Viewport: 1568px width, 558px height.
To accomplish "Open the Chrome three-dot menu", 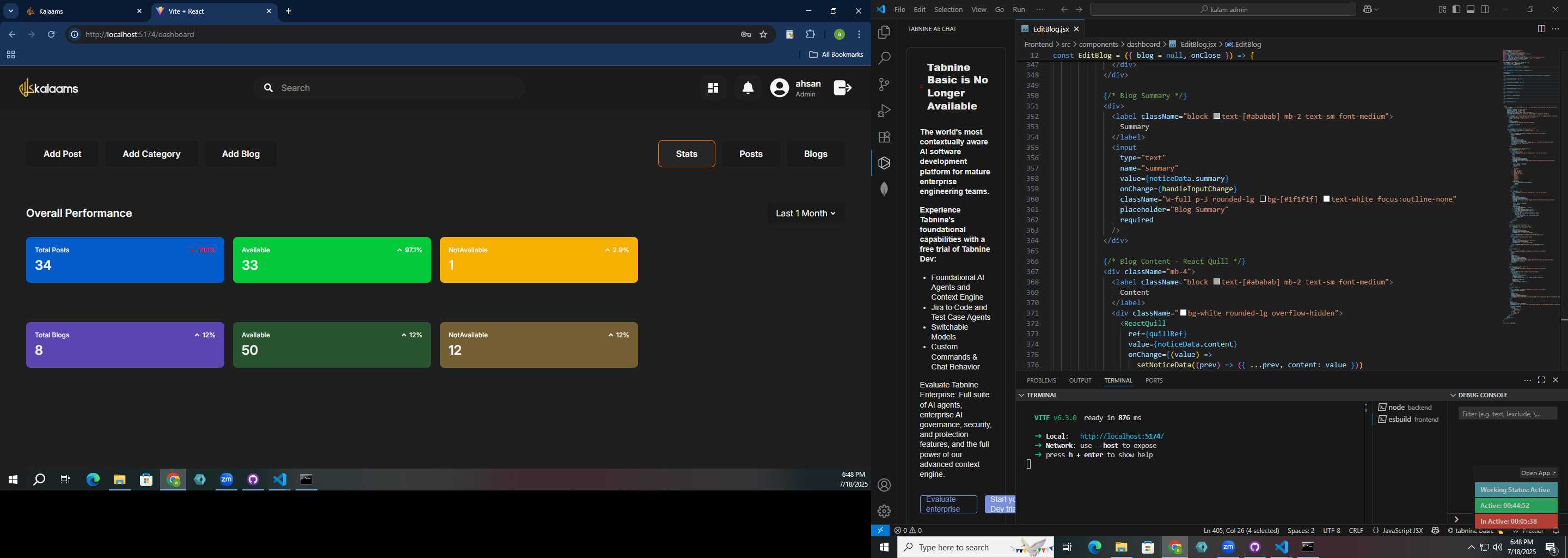I will [x=860, y=35].
